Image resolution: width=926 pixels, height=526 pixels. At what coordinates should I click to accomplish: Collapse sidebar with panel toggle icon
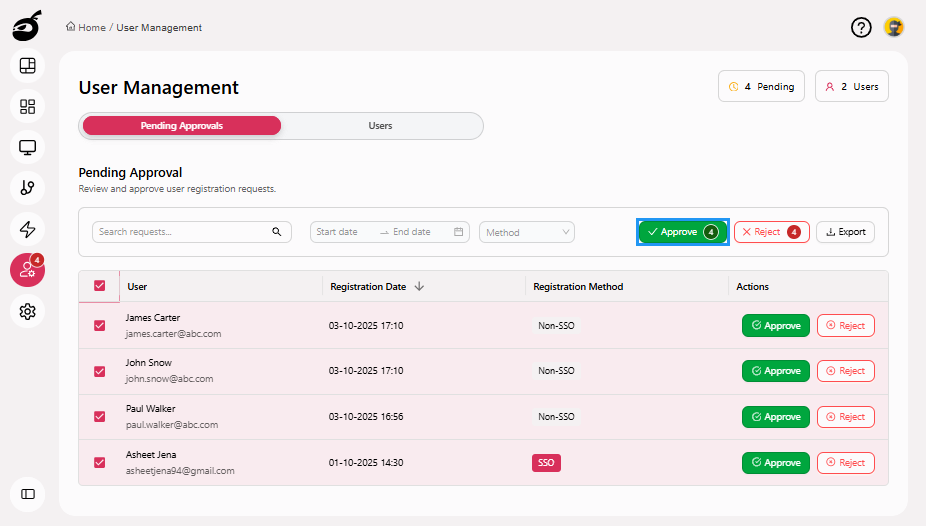27,494
